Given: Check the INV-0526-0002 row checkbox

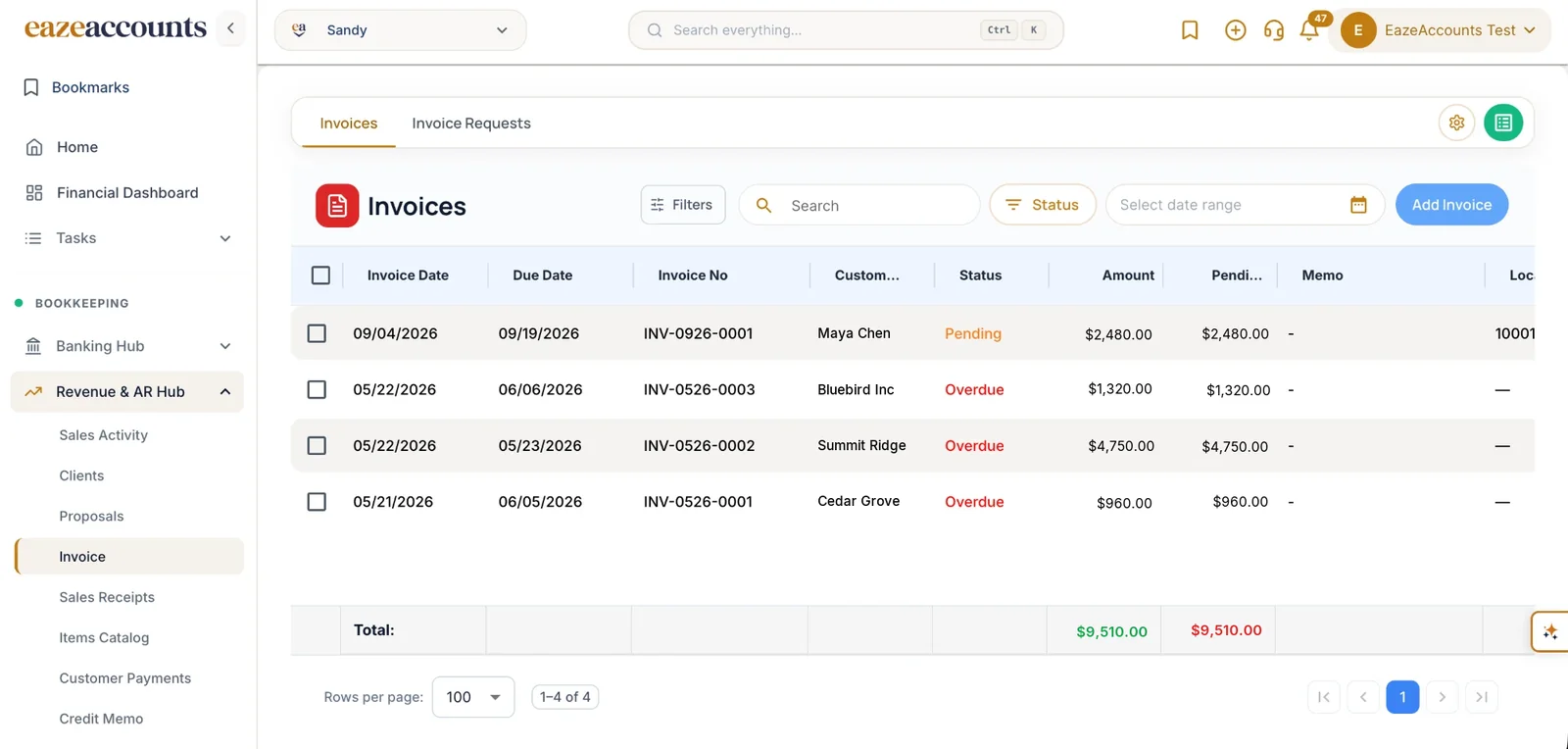Looking at the screenshot, I should (x=317, y=446).
